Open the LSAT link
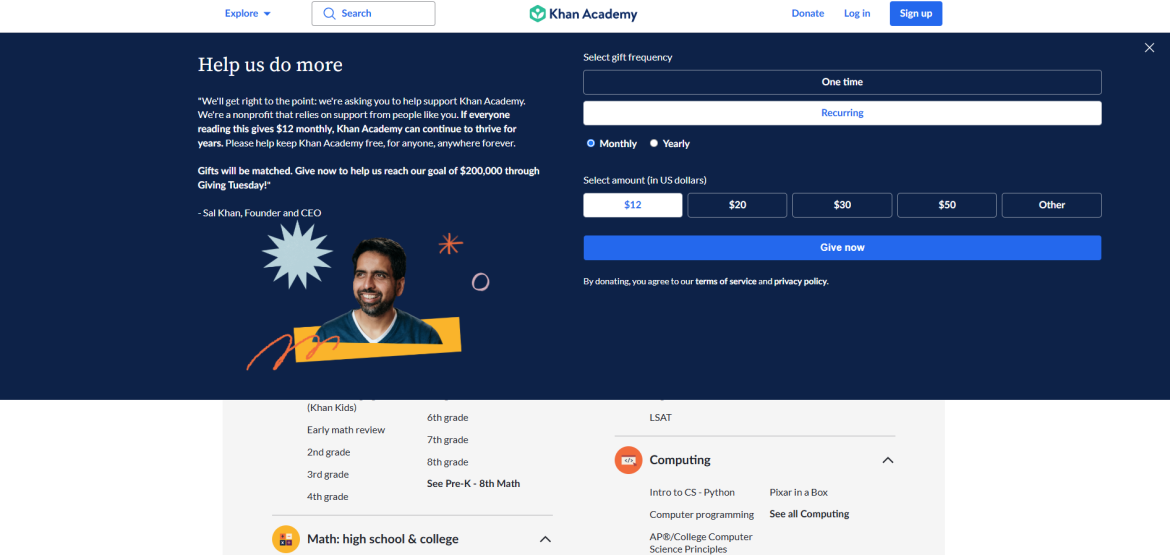This screenshot has width=1170, height=555. tap(660, 418)
